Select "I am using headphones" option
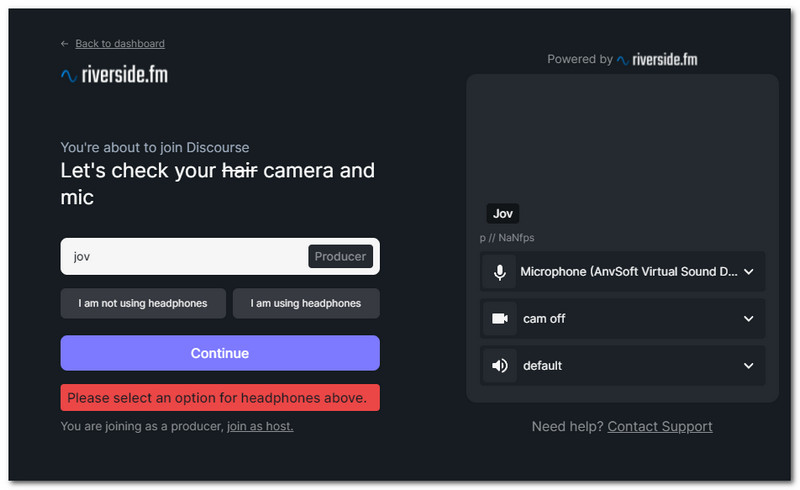Viewport: 800px width, 490px height. point(306,303)
